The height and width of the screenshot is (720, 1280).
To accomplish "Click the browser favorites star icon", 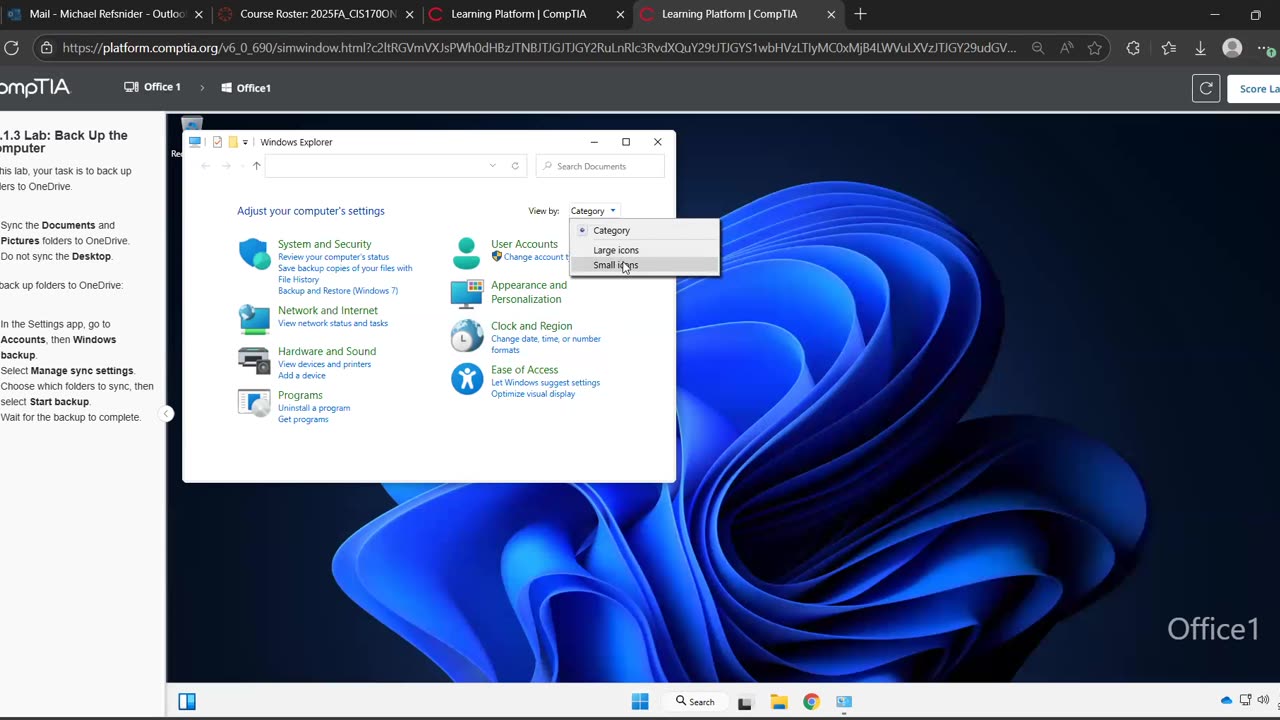I will (x=1095, y=48).
